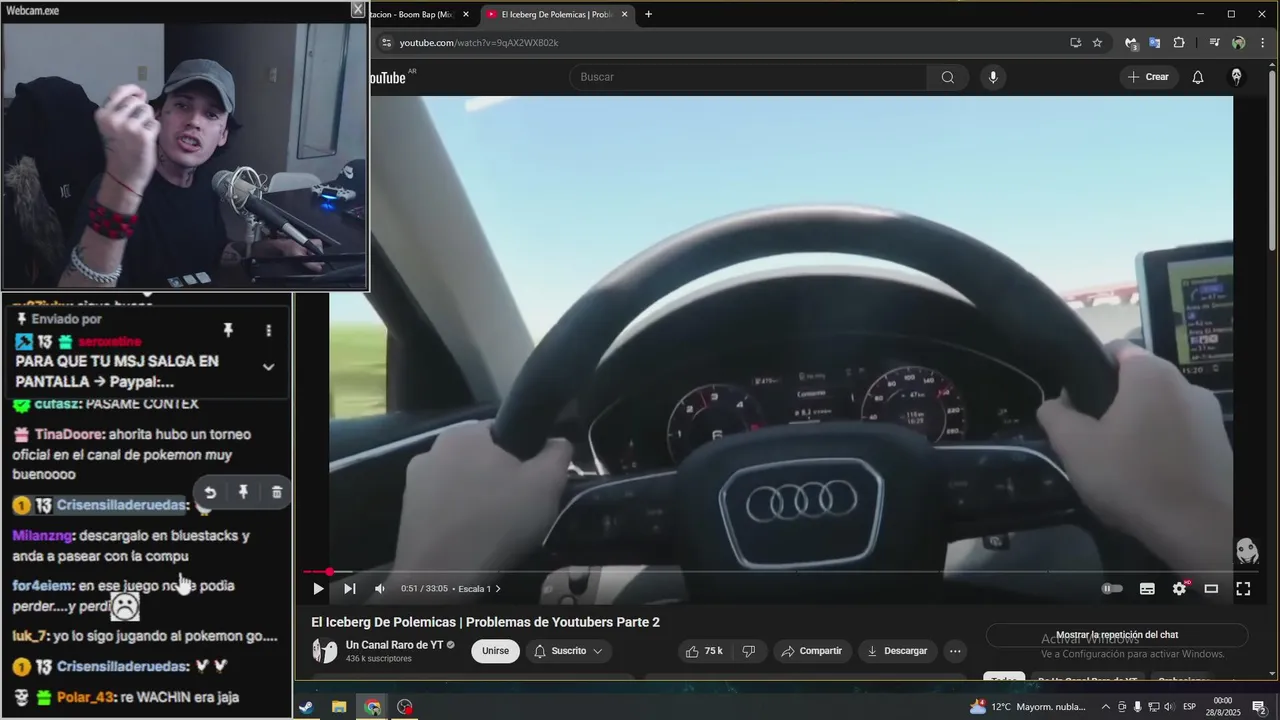This screenshot has height=720, width=1280.
Task: Show hidden system tray icons
Action: click(x=1105, y=707)
